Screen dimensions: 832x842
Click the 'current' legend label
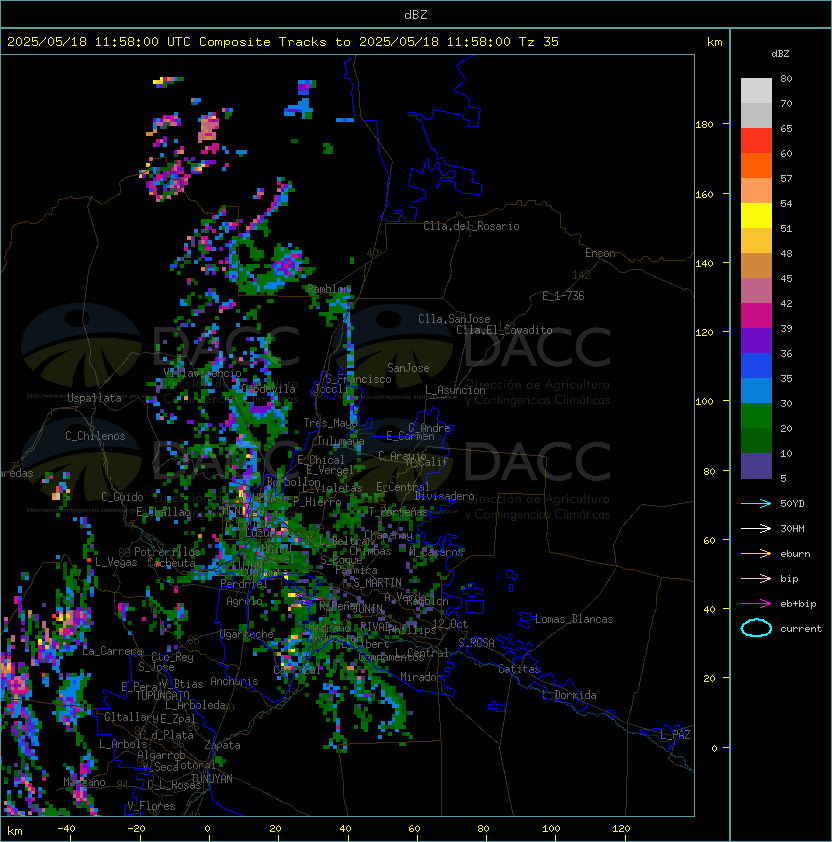801,628
